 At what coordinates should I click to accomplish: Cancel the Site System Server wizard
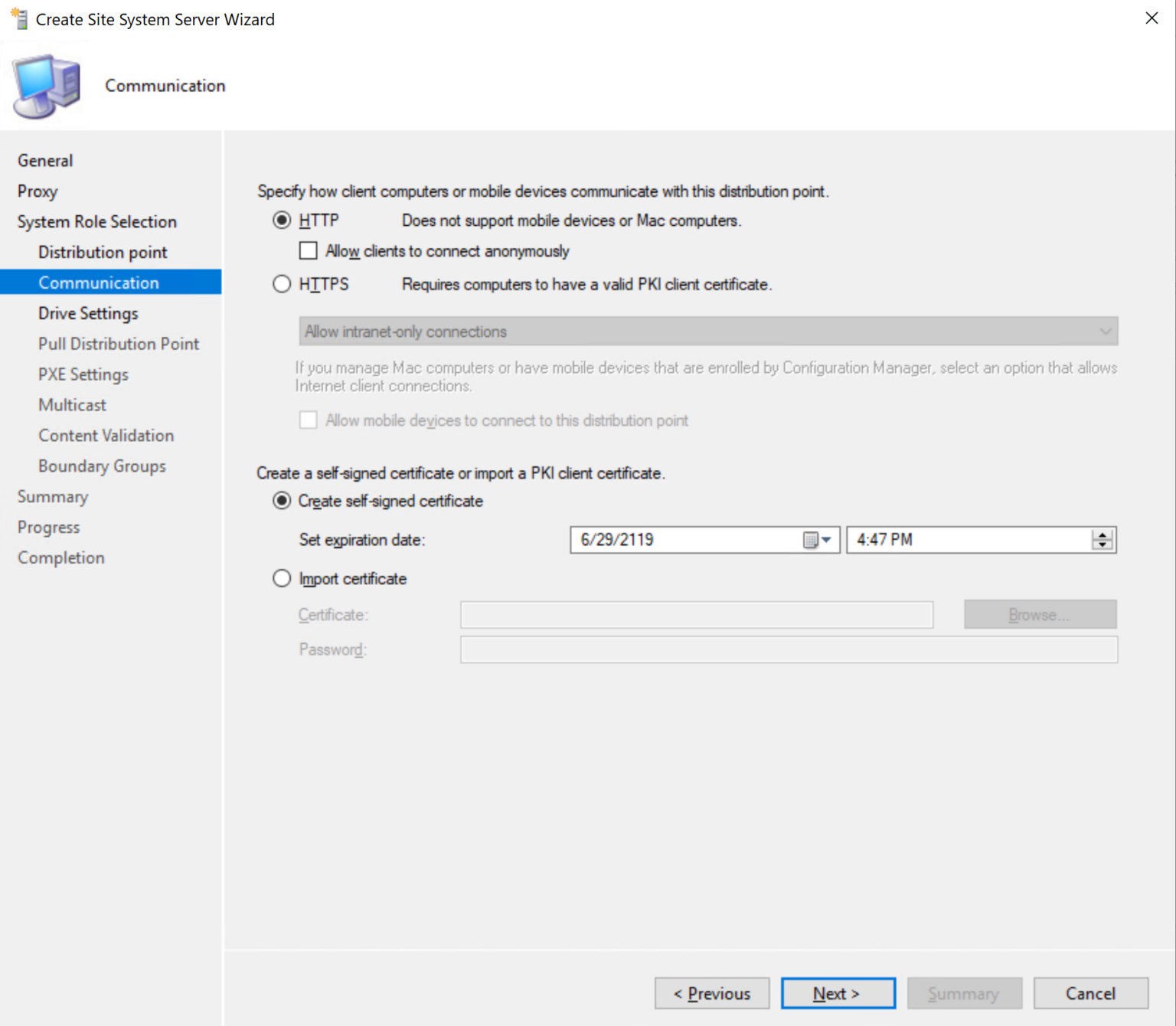(1090, 993)
